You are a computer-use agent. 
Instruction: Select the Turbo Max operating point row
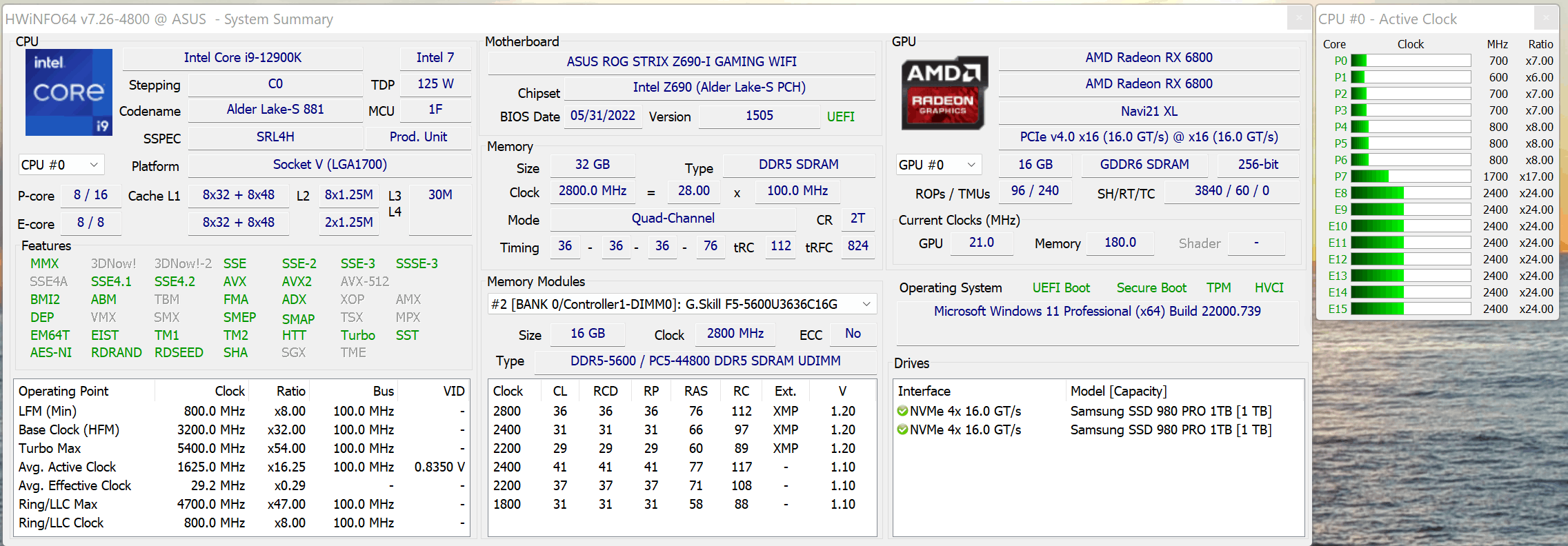241,448
